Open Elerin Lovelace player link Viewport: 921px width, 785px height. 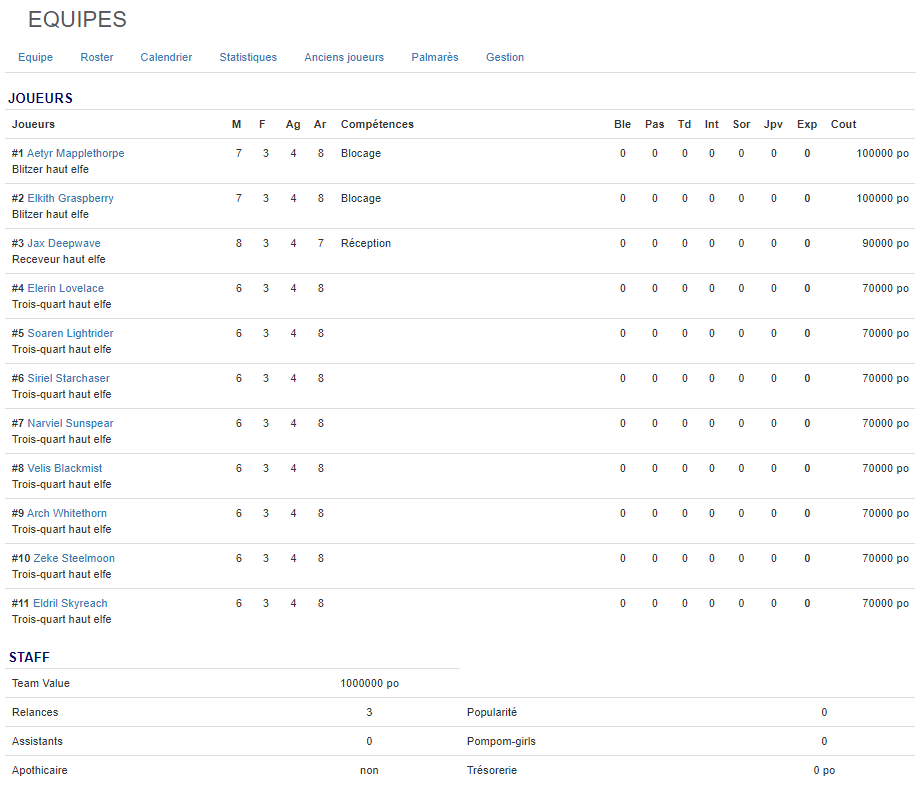(66, 289)
